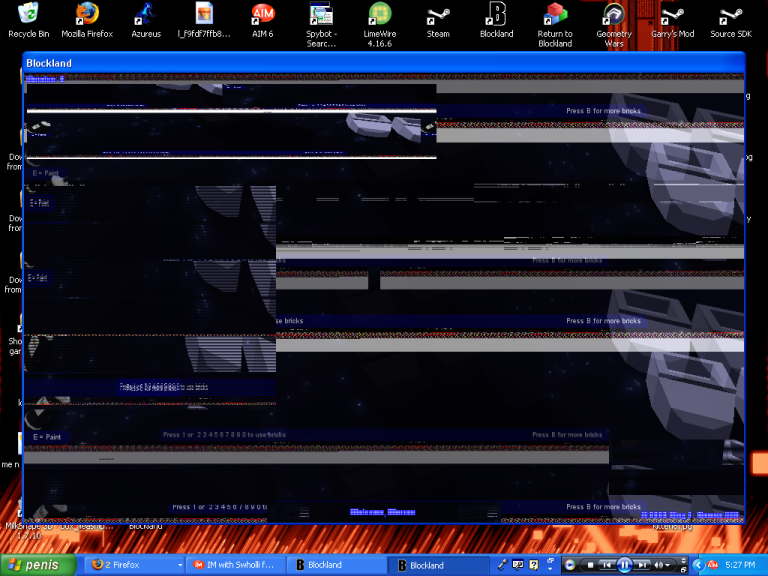Stop playback in the taskbar media player
The image size is (768, 576).
click(591, 565)
